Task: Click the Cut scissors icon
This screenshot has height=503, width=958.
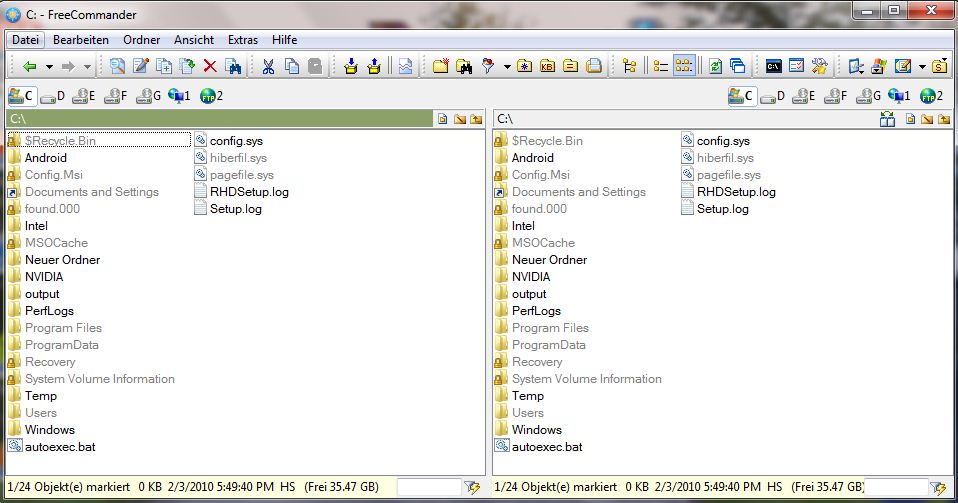Action: (x=268, y=66)
